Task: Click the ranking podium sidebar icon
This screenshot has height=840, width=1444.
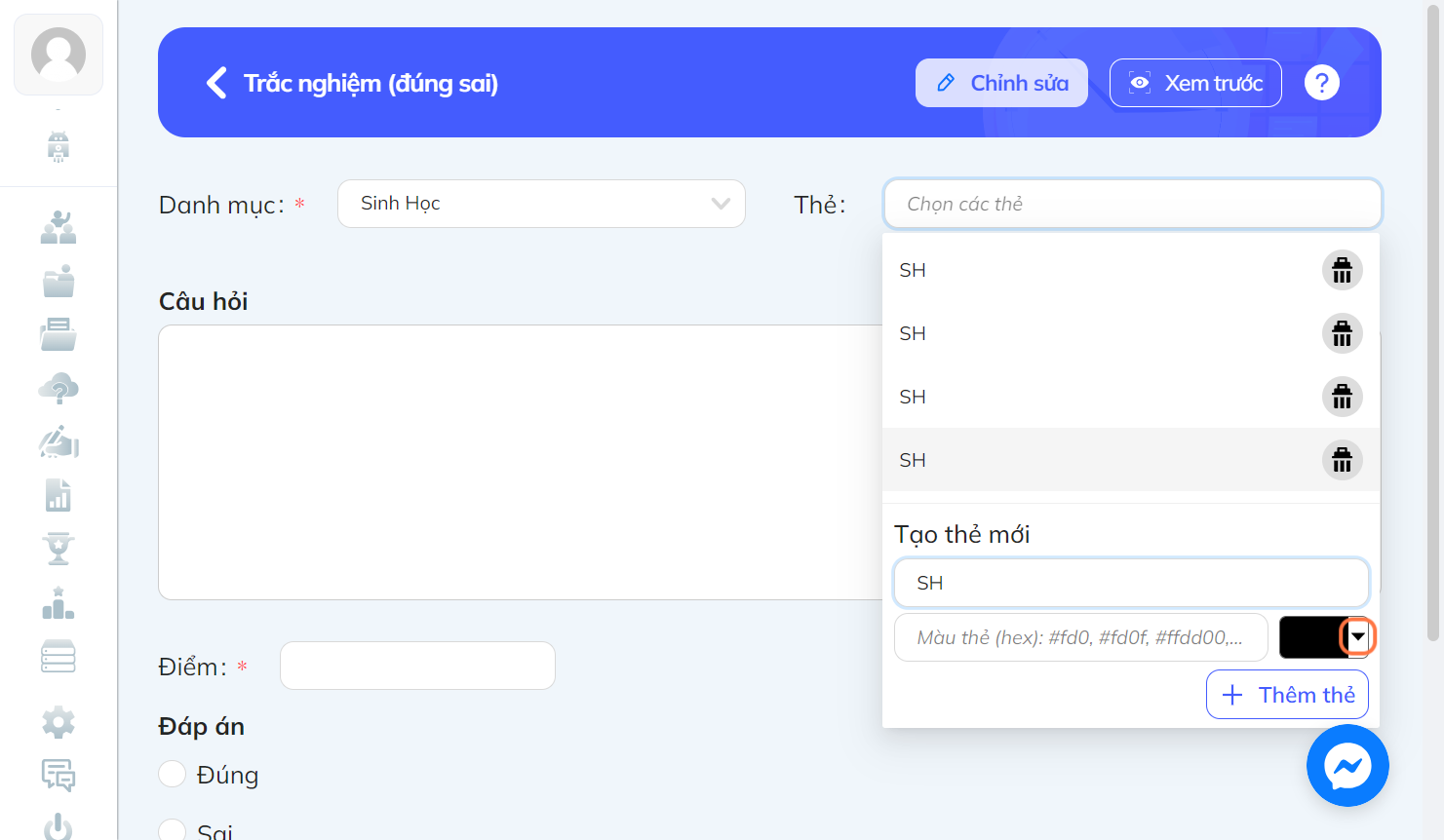Action: (59, 602)
